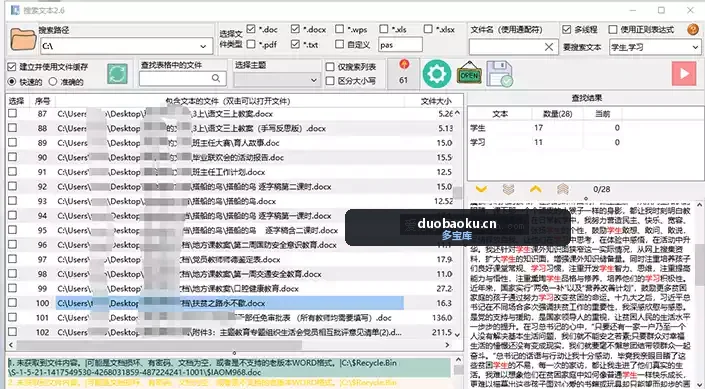Select row 97 党员教师师德鉴定表.docx
Image resolution: width=705 pixels, height=389 pixels.
[x=231, y=259]
